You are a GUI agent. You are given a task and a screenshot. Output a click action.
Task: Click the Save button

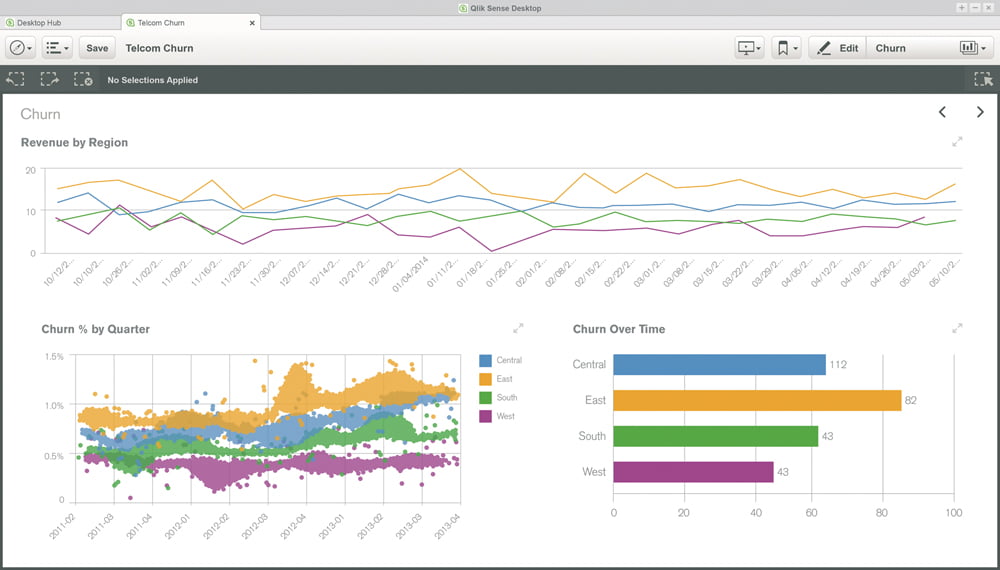(x=97, y=47)
